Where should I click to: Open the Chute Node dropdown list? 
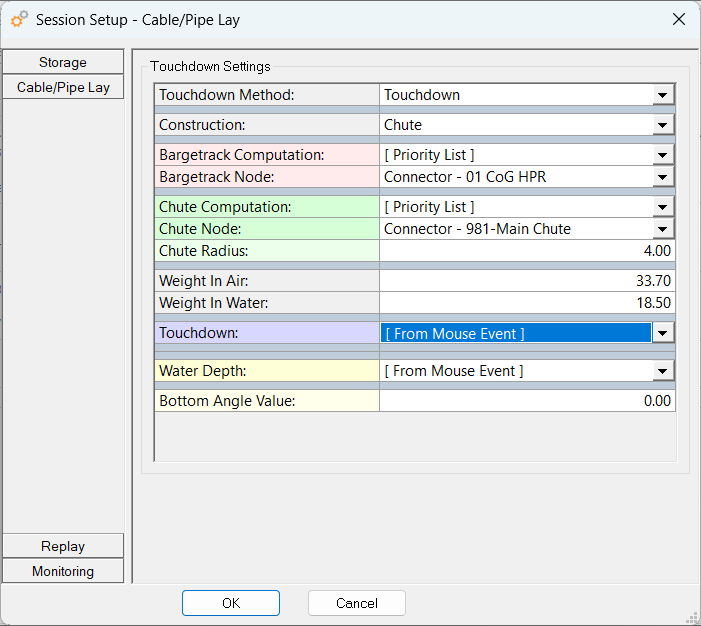click(x=662, y=229)
